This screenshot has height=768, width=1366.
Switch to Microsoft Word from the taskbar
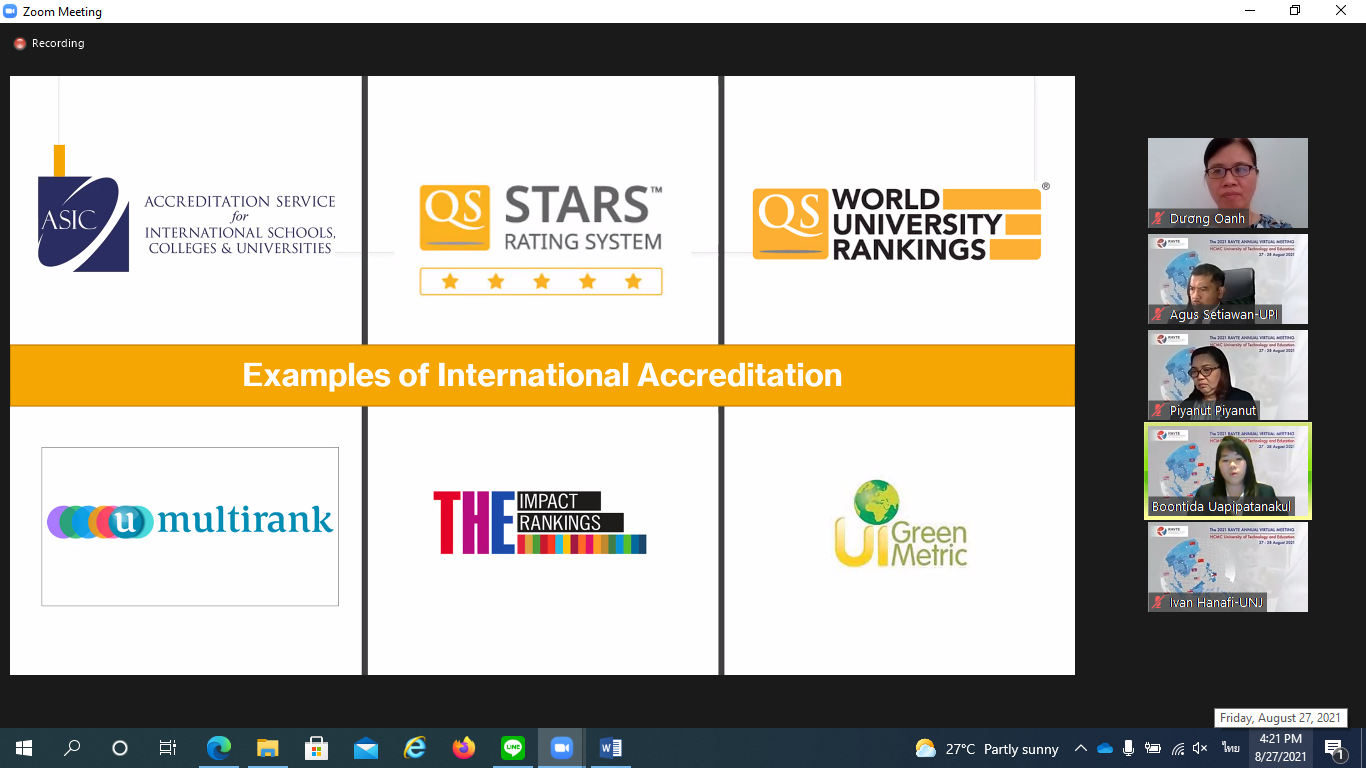click(x=610, y=748)
